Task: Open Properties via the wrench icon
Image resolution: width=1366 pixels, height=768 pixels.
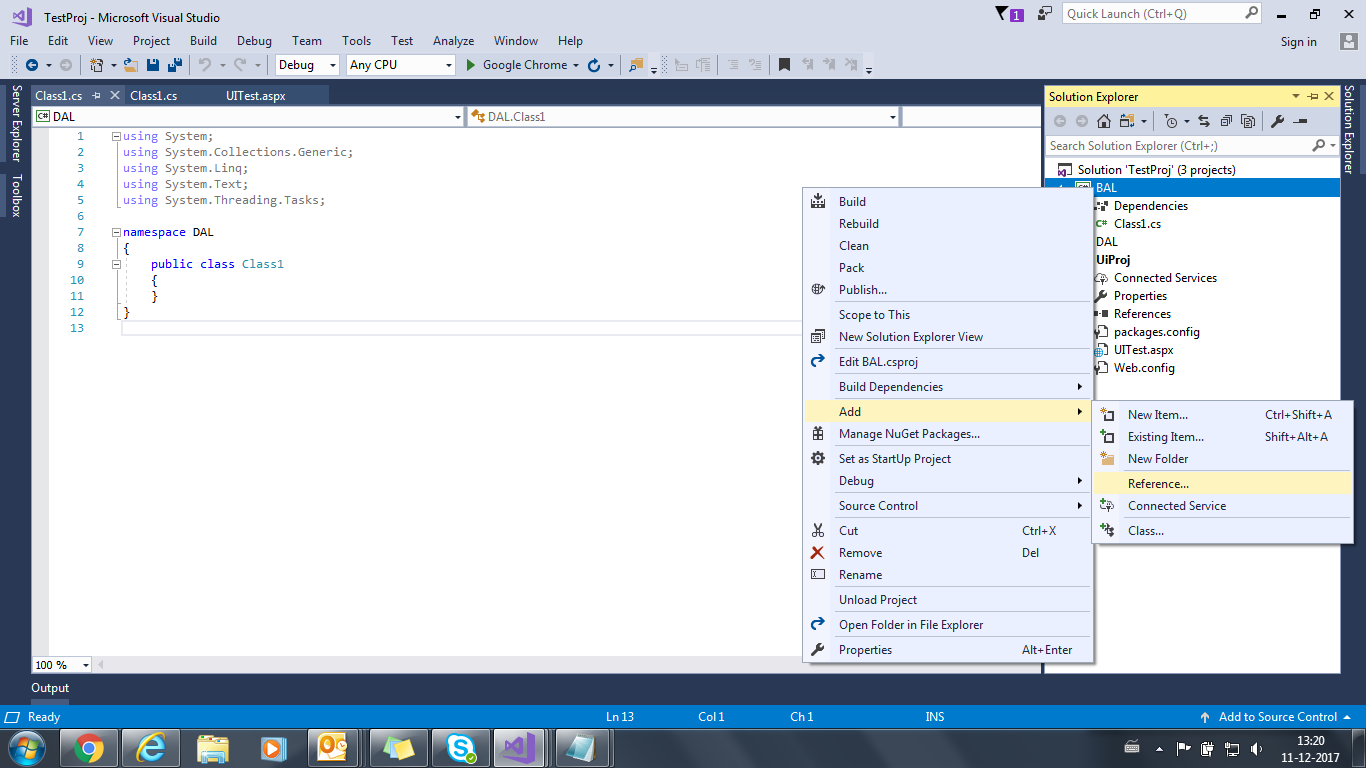Action: click(x=1276, y=120)
